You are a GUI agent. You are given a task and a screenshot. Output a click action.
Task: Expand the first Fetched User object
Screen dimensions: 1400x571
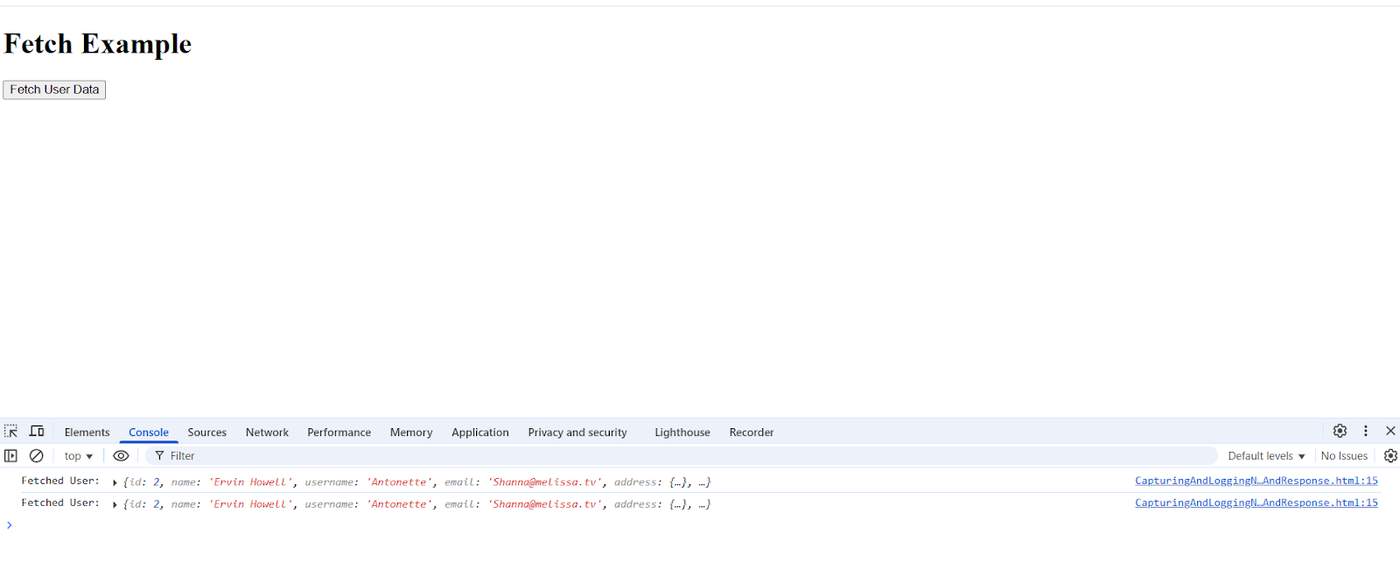point(115,483)
